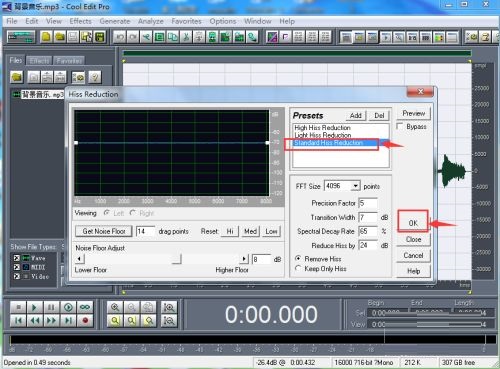Toggle the Bypass checkbox
The height and width of the screenshot is (369, 500).
click(x=400, y=126)
